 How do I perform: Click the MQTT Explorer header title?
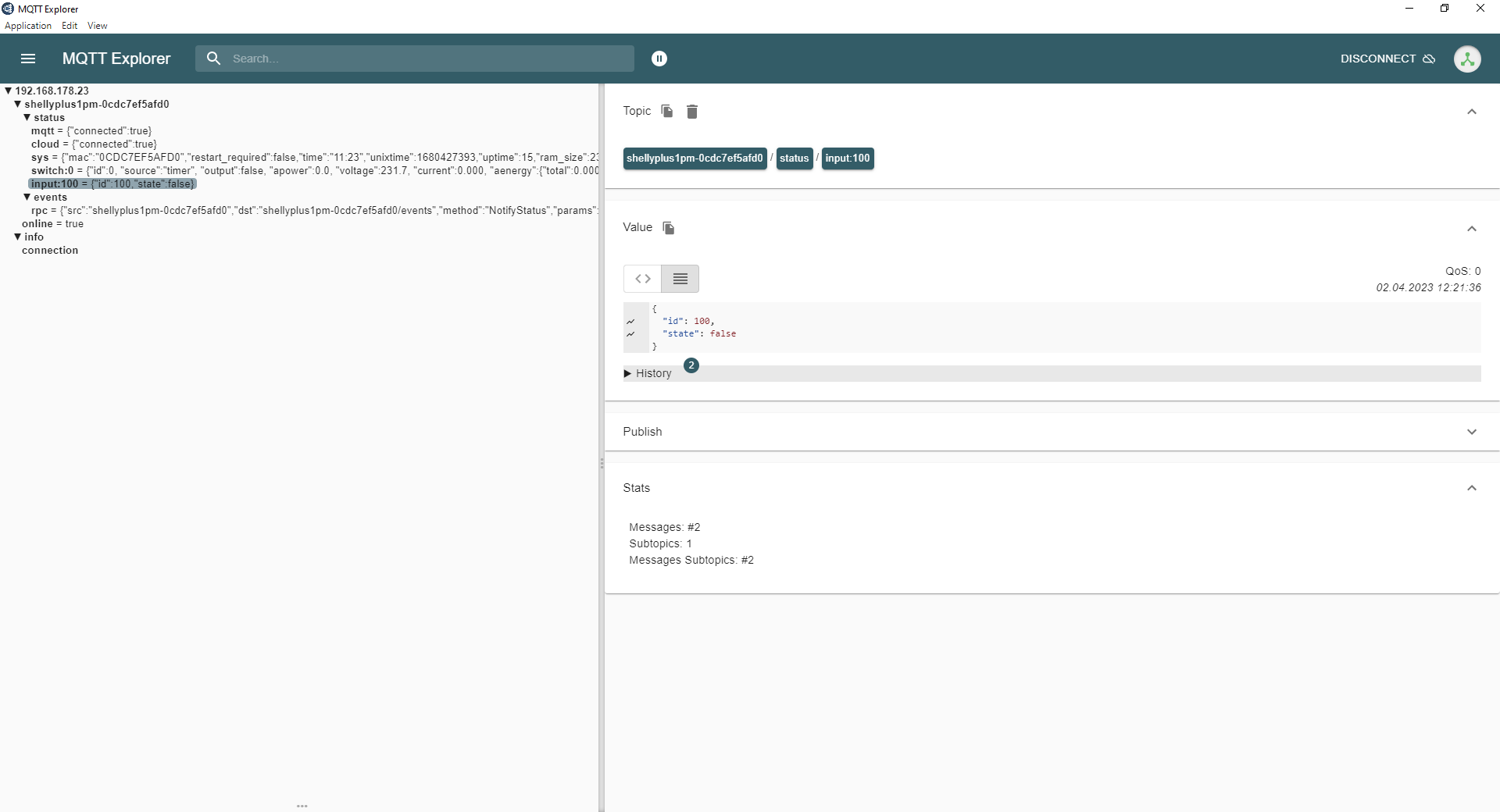(x=116, y=59)
